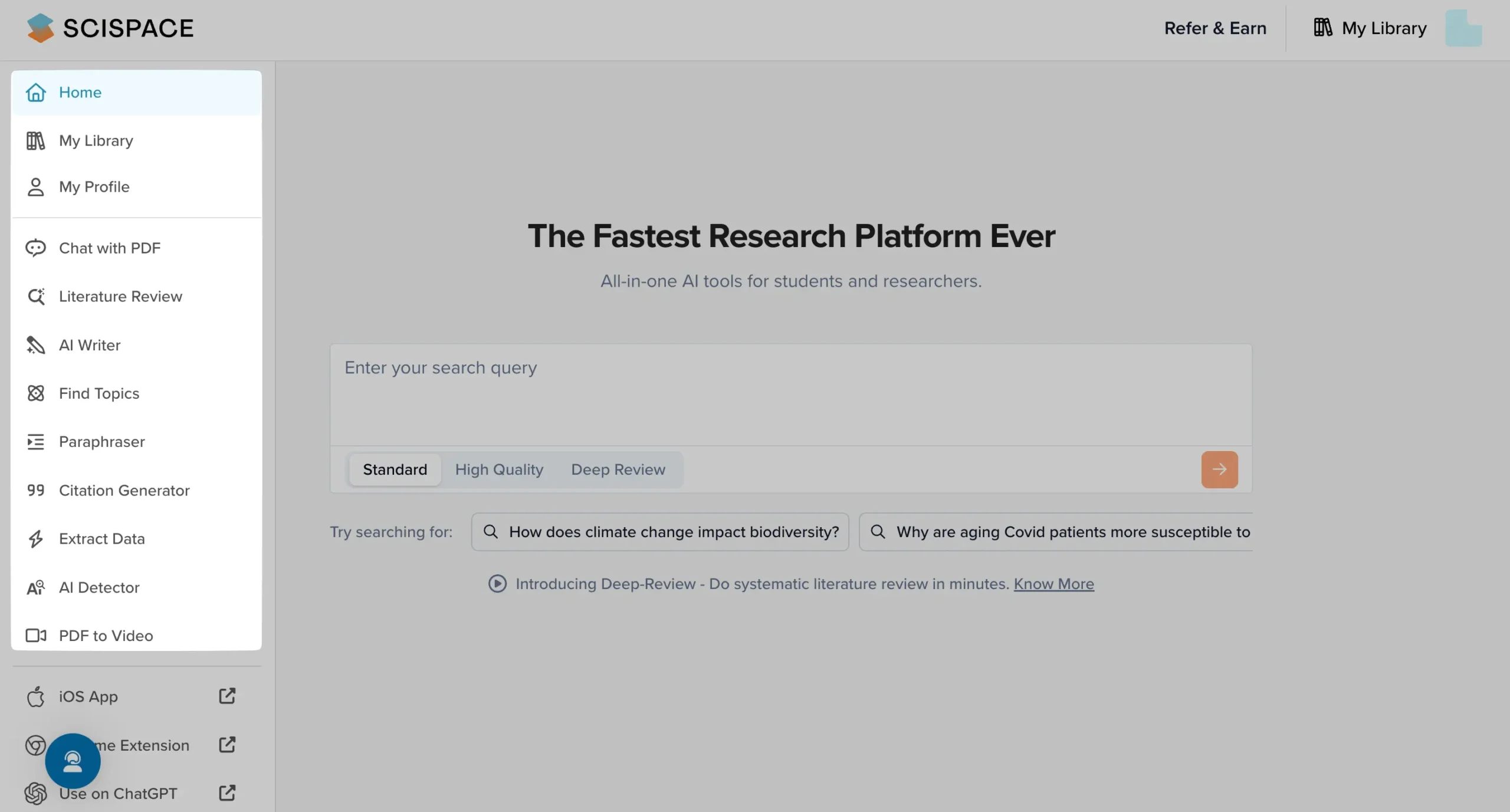Click Refer & Earn in the header

[1215, 28]
